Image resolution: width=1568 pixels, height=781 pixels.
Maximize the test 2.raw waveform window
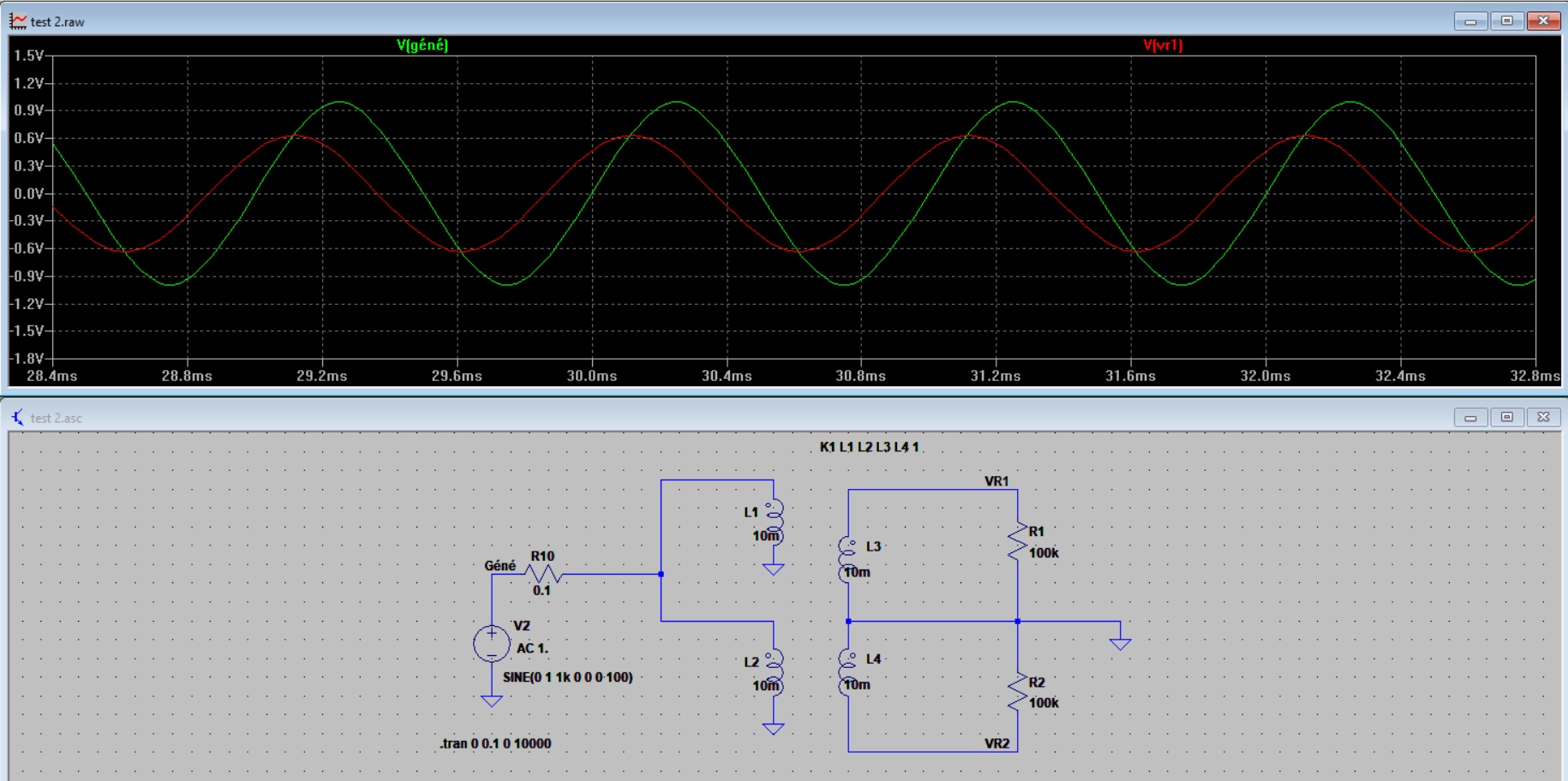pyautogui.click(x=1507, y=21)
